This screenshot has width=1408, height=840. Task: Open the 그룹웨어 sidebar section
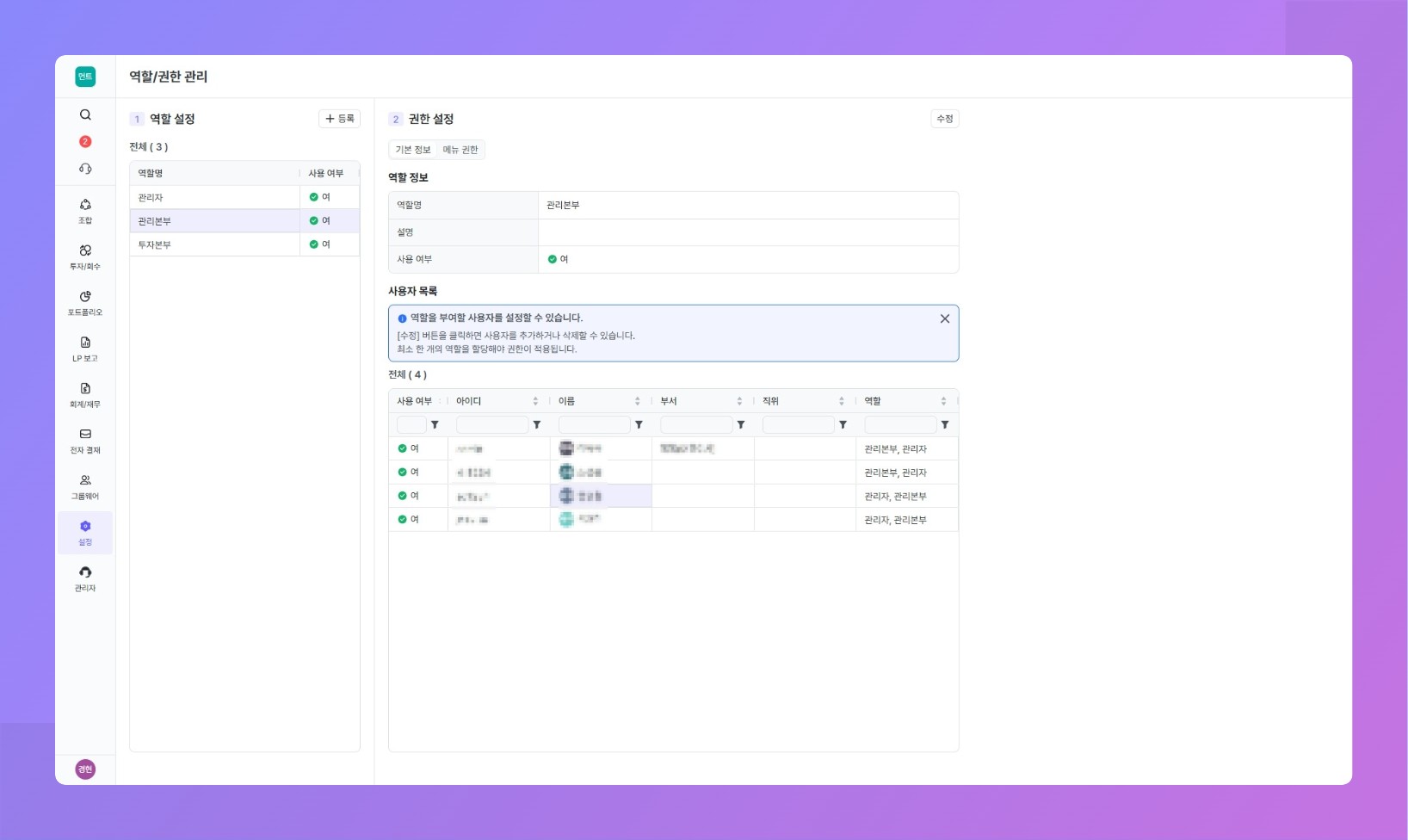coord(85,487)
